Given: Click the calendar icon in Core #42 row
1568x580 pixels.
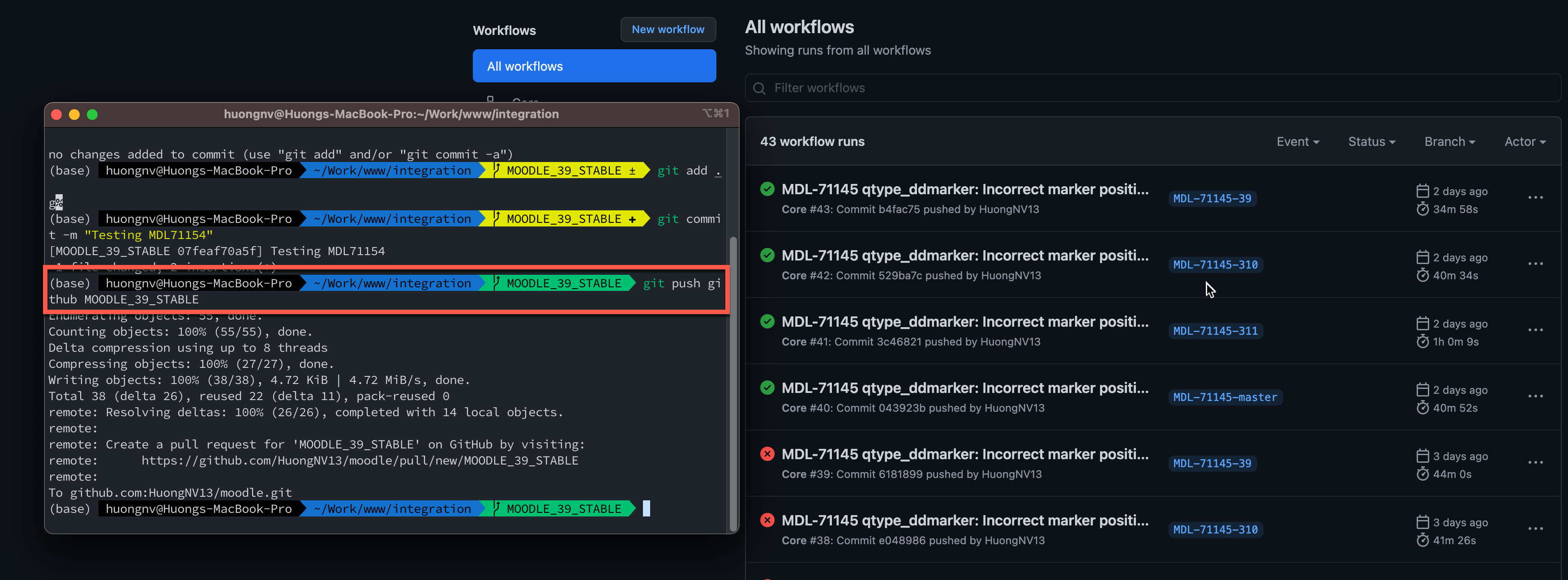Looking at the screenshot, I should pyautogui.click(x=1422, y=257).
